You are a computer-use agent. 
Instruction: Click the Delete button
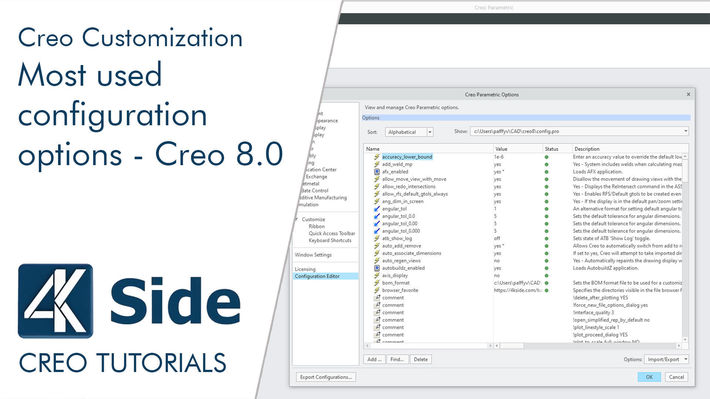[421, 359]
